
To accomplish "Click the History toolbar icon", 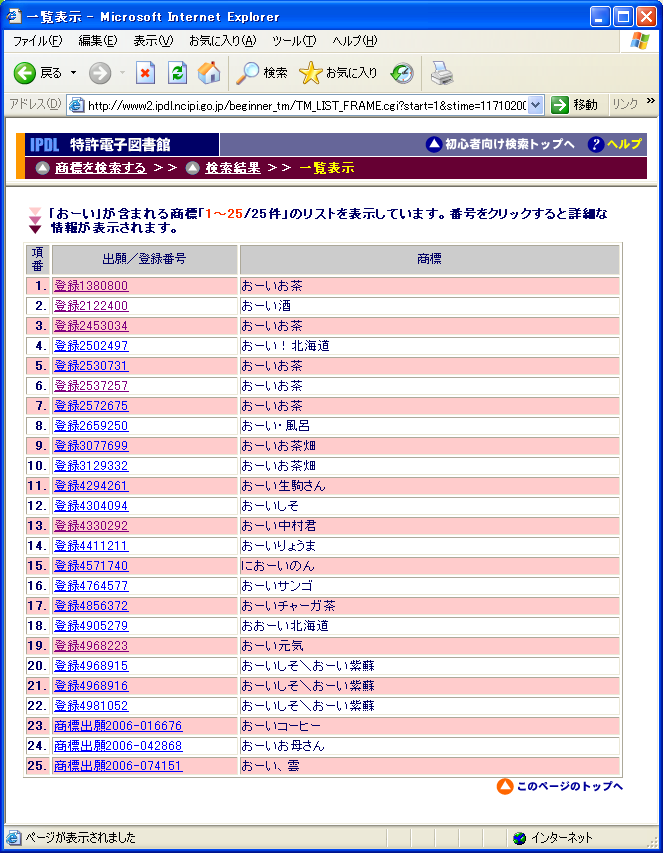I will [402, 73].
